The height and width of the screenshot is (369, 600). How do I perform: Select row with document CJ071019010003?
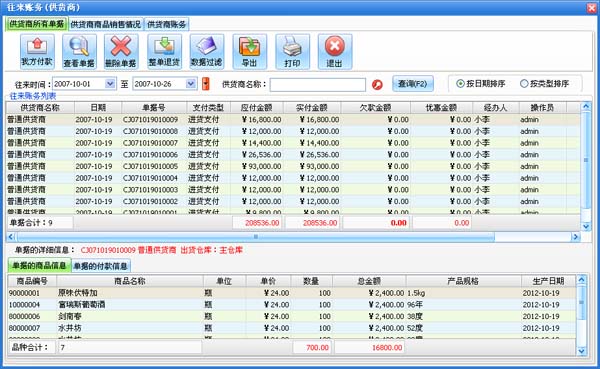click(293, 189)
